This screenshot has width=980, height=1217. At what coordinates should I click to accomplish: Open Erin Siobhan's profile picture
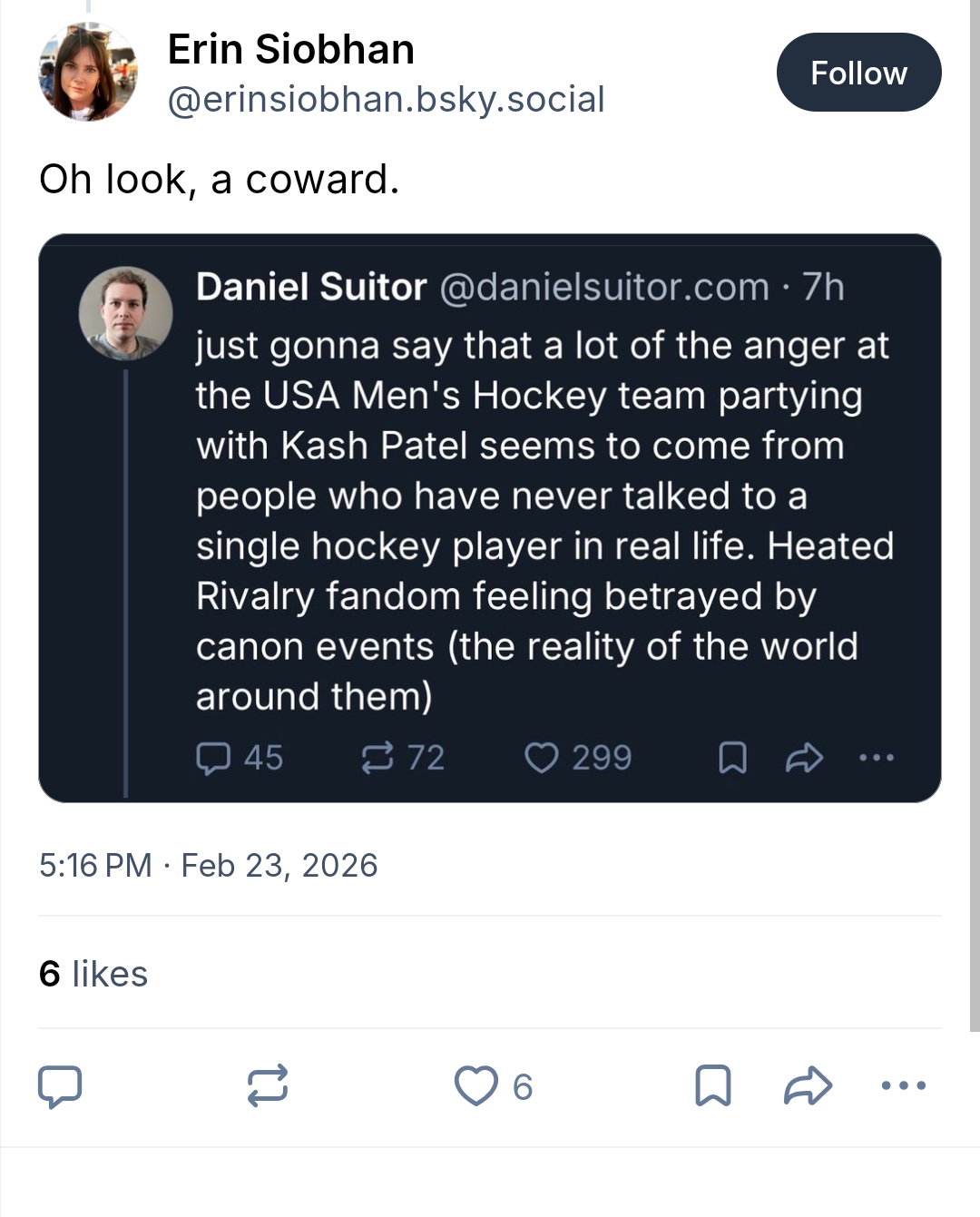(87, 74)
